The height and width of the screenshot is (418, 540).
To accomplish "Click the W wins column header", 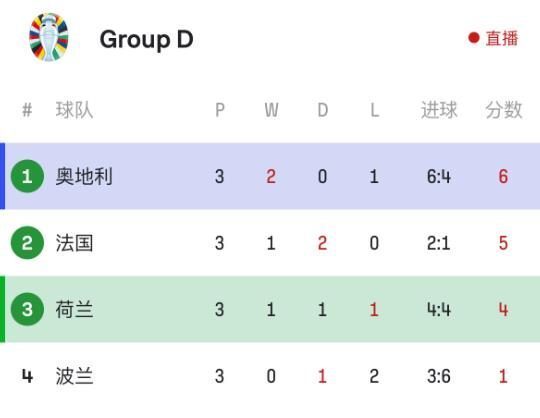I will click(x=271, y=111).
